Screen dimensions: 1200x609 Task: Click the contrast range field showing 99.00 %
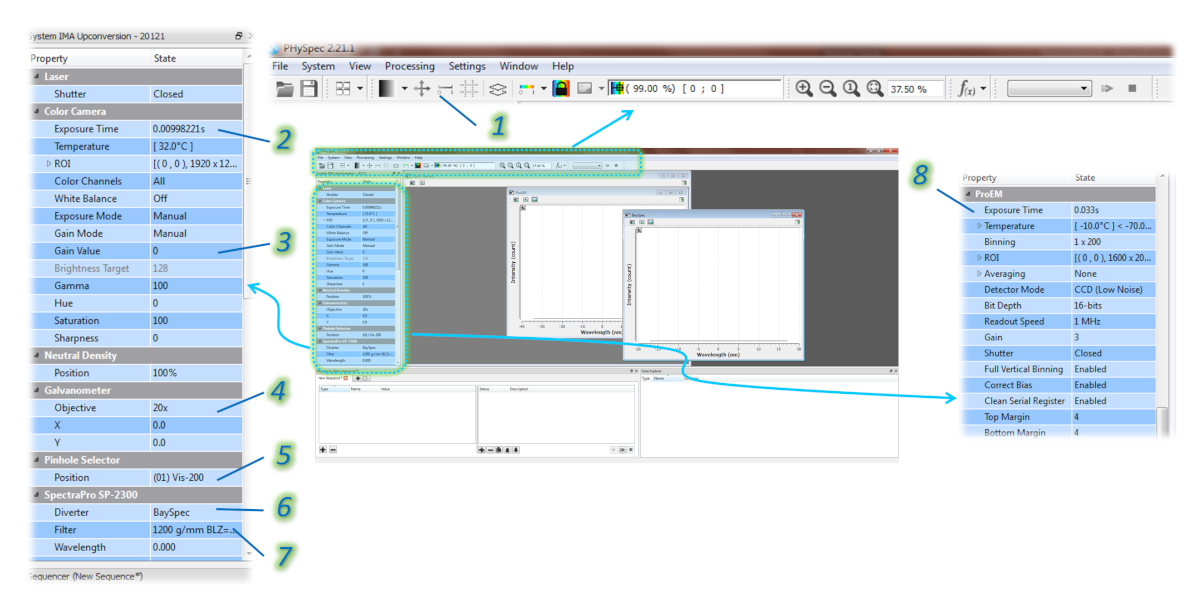(696, 89)
